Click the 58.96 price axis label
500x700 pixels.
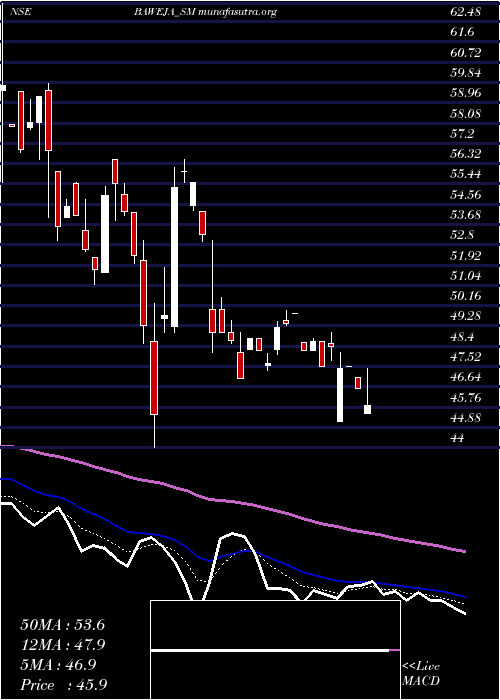465,93
